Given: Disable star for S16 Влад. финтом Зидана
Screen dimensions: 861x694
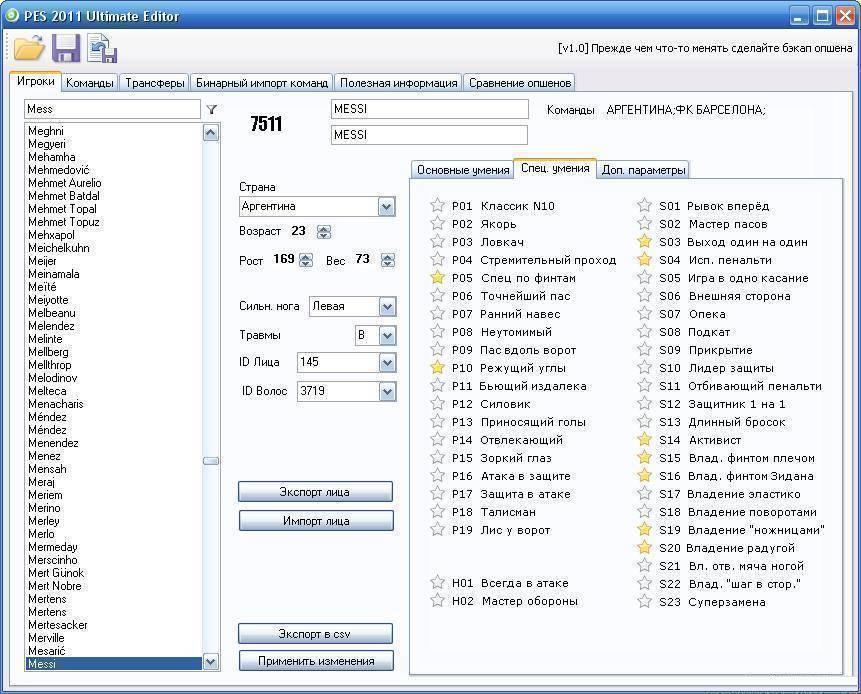Looking at the screenshot, I should pyautogui.click(x=644, y=476).
